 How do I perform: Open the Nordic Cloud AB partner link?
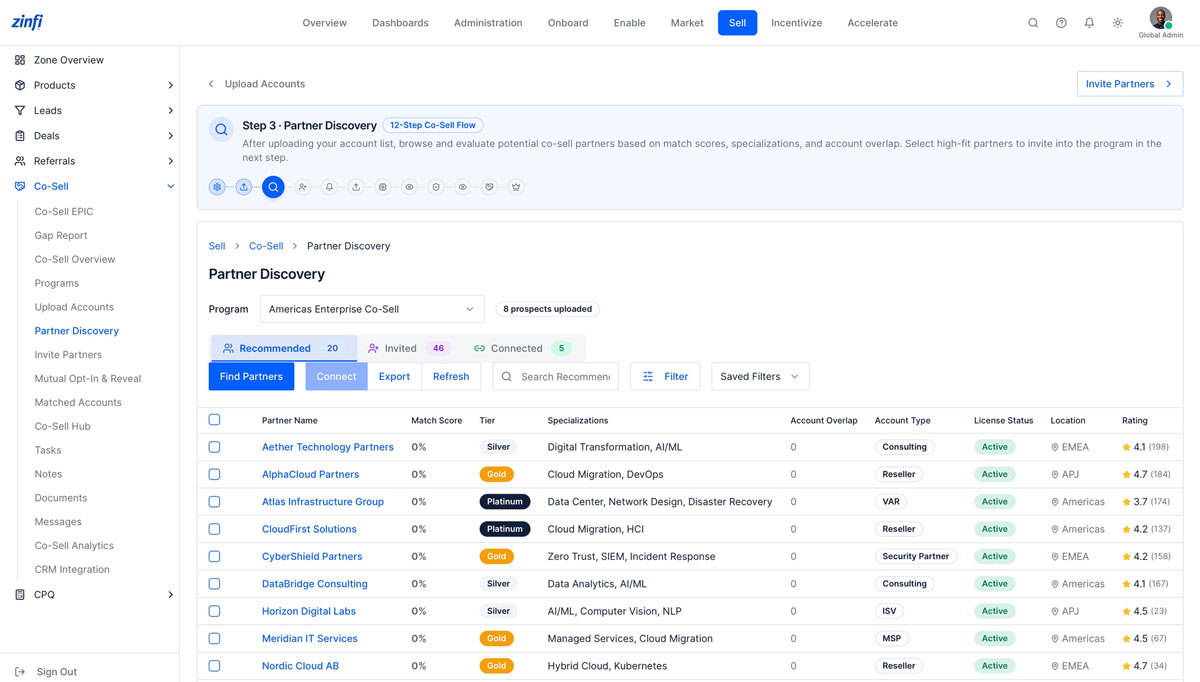(300, 665)
